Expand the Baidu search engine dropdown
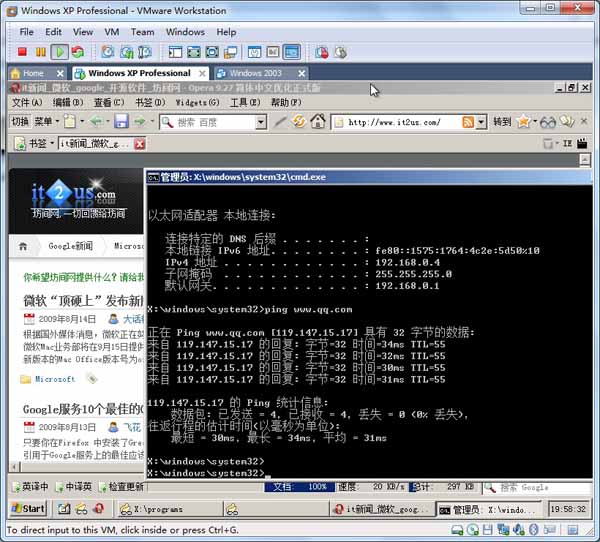Viewport: 600px width, 542px height. (261, 122)
